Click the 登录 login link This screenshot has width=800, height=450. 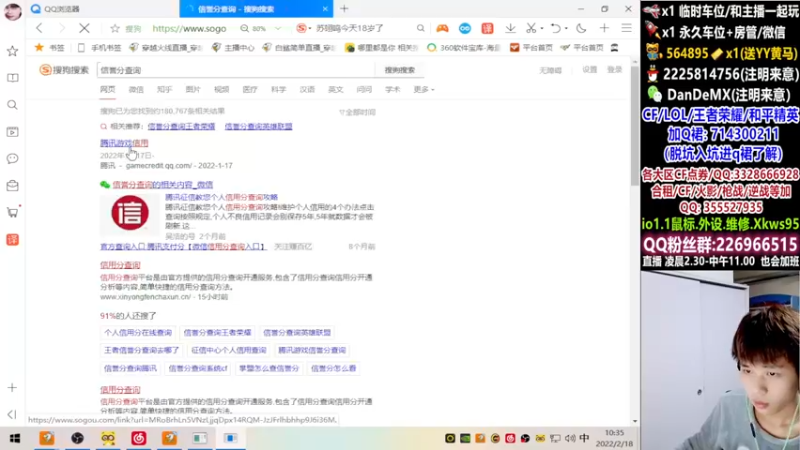(614, 70)
